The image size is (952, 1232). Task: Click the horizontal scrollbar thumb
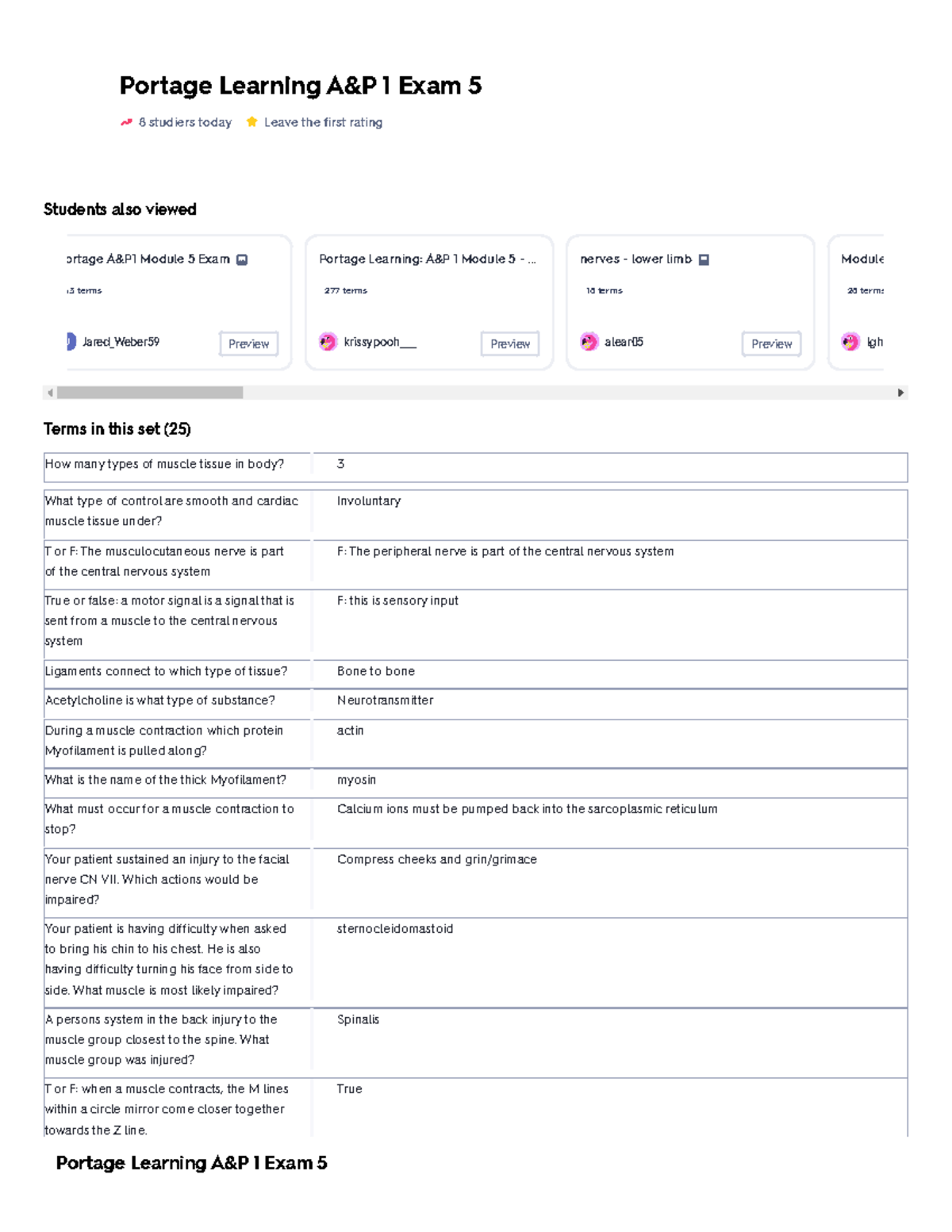[x=150, y=393]
